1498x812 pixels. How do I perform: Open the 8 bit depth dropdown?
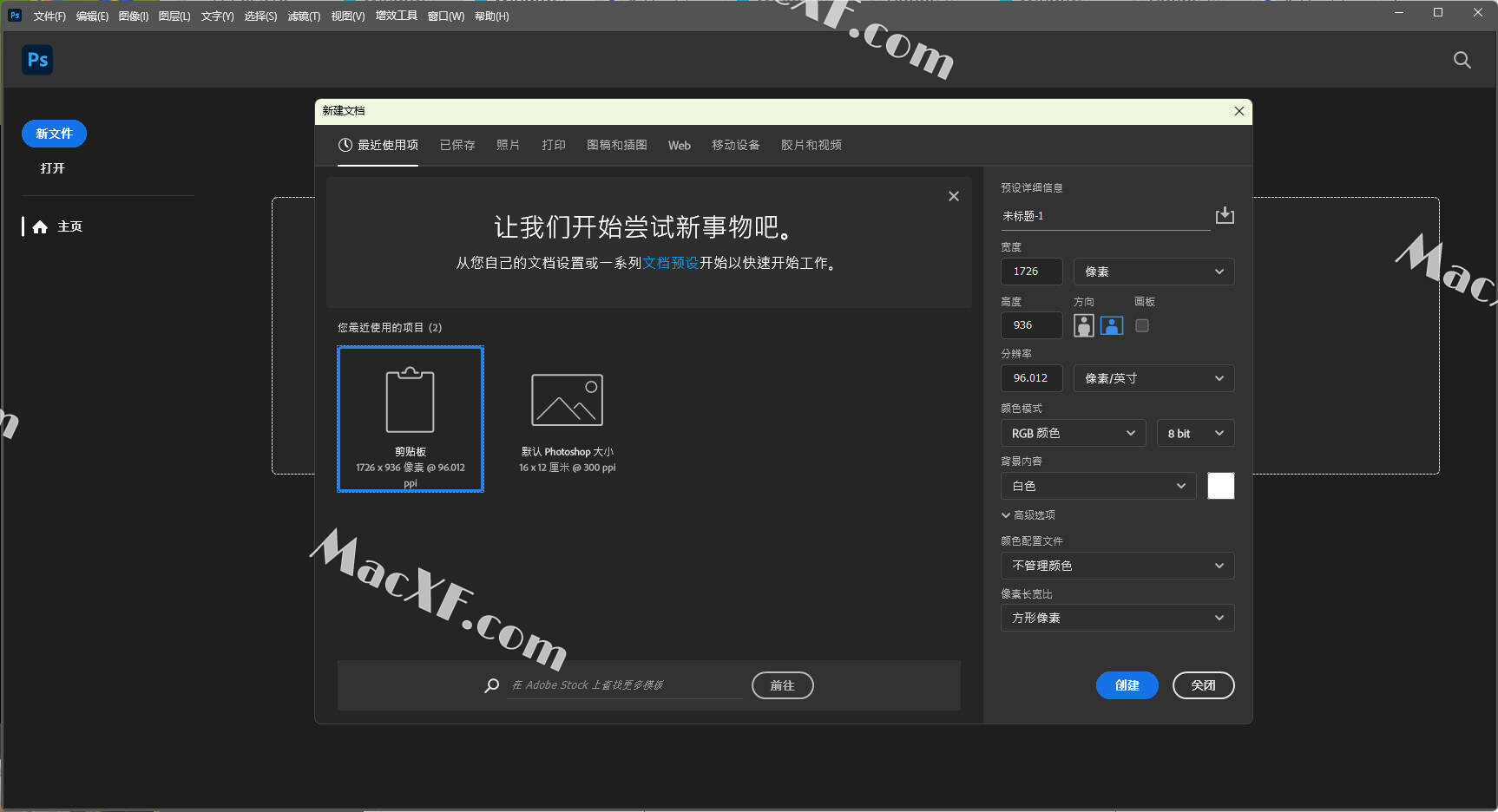click(x=1194, y=433)
